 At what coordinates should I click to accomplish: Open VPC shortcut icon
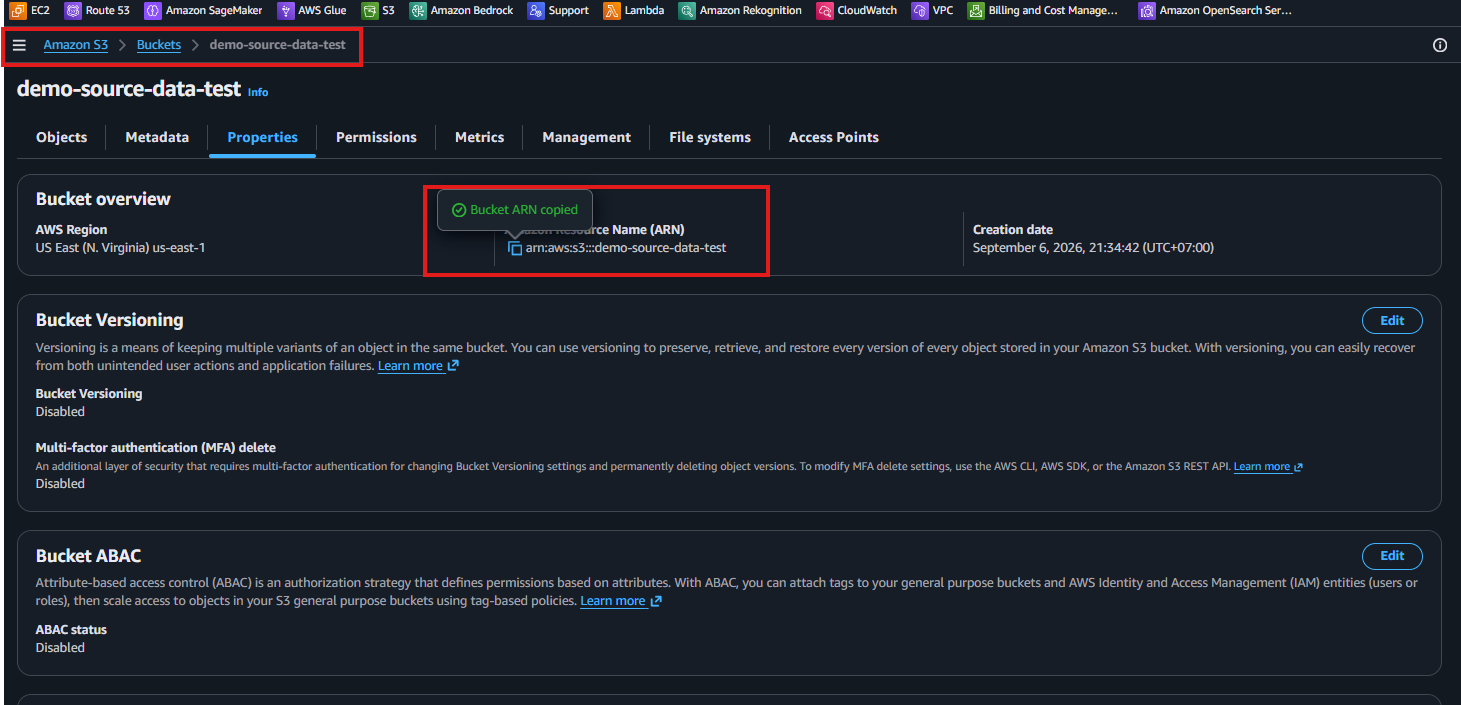pos(919,11)
